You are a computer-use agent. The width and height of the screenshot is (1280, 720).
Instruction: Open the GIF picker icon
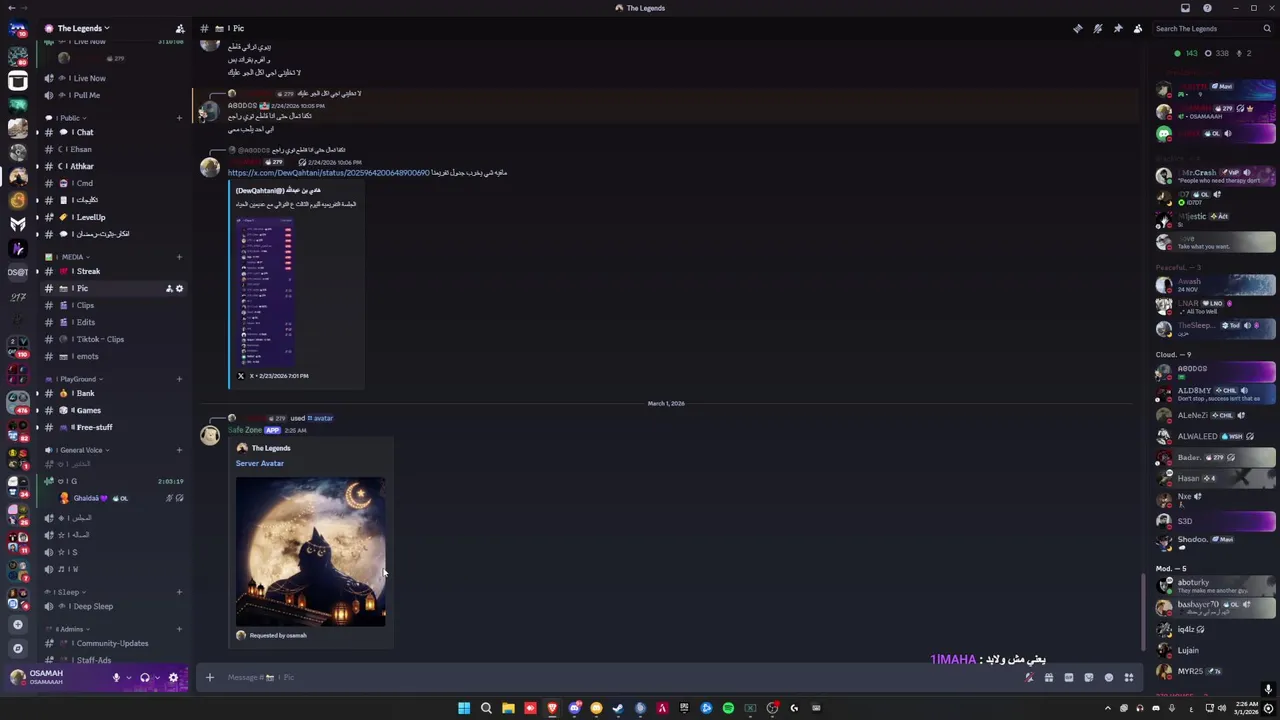tap(1069, 678)
